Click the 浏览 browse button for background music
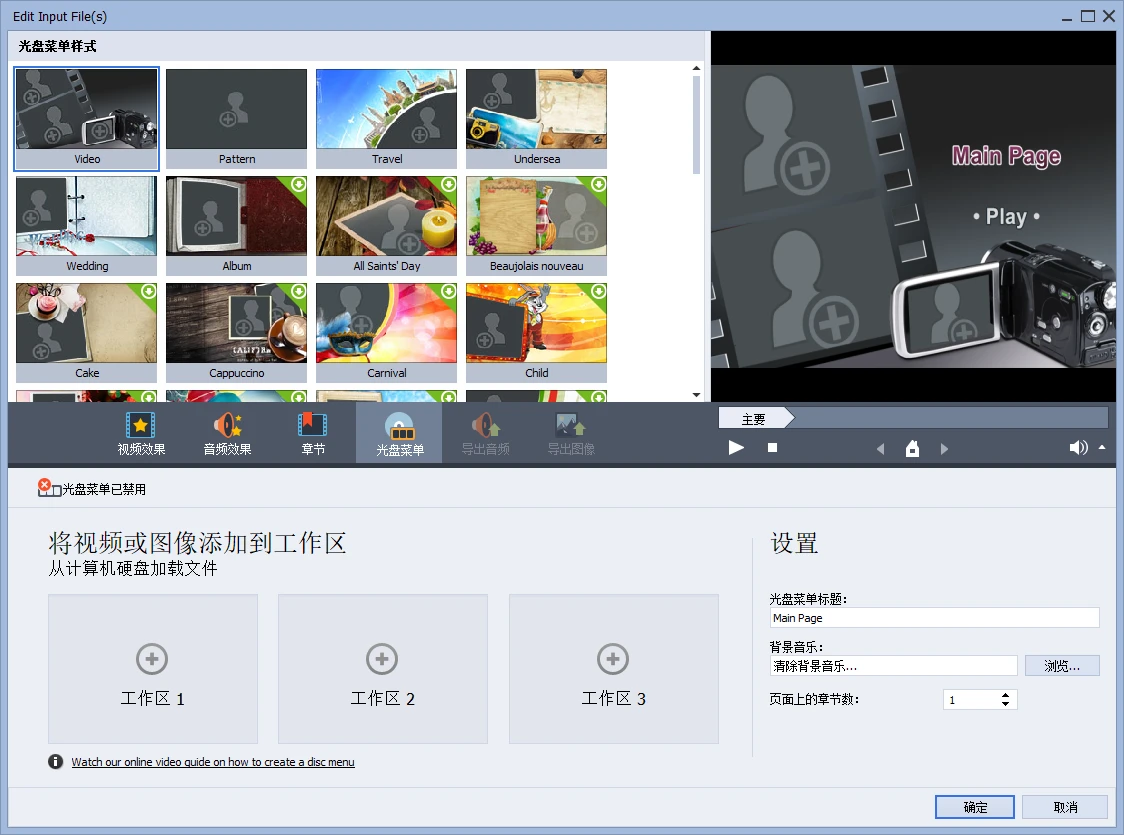 pos(1062,665)
